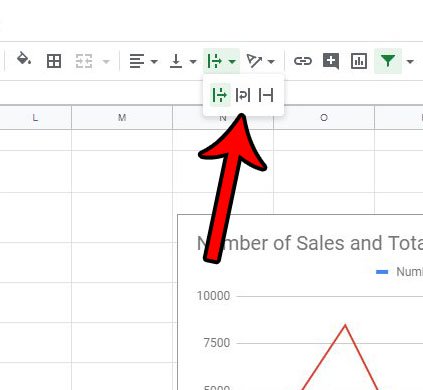Expand the merge cells type dropdown
Viewport: 423px width, 390px height.
(106, 61)
